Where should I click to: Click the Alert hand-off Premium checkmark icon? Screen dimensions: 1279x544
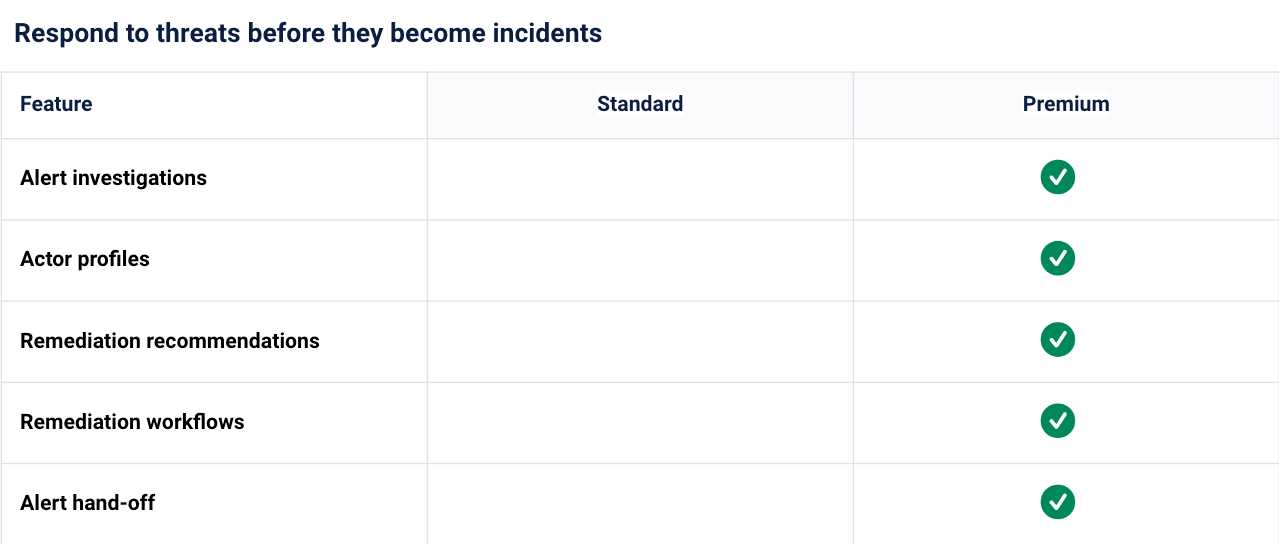1057,502
